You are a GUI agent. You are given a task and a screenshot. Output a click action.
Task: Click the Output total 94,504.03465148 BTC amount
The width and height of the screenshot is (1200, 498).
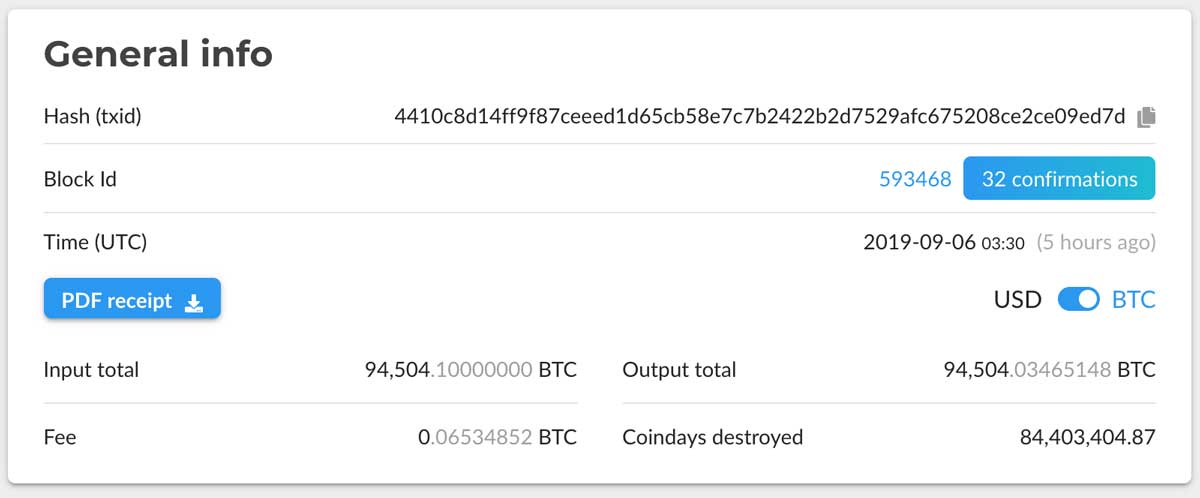(x=1049, y=370)
